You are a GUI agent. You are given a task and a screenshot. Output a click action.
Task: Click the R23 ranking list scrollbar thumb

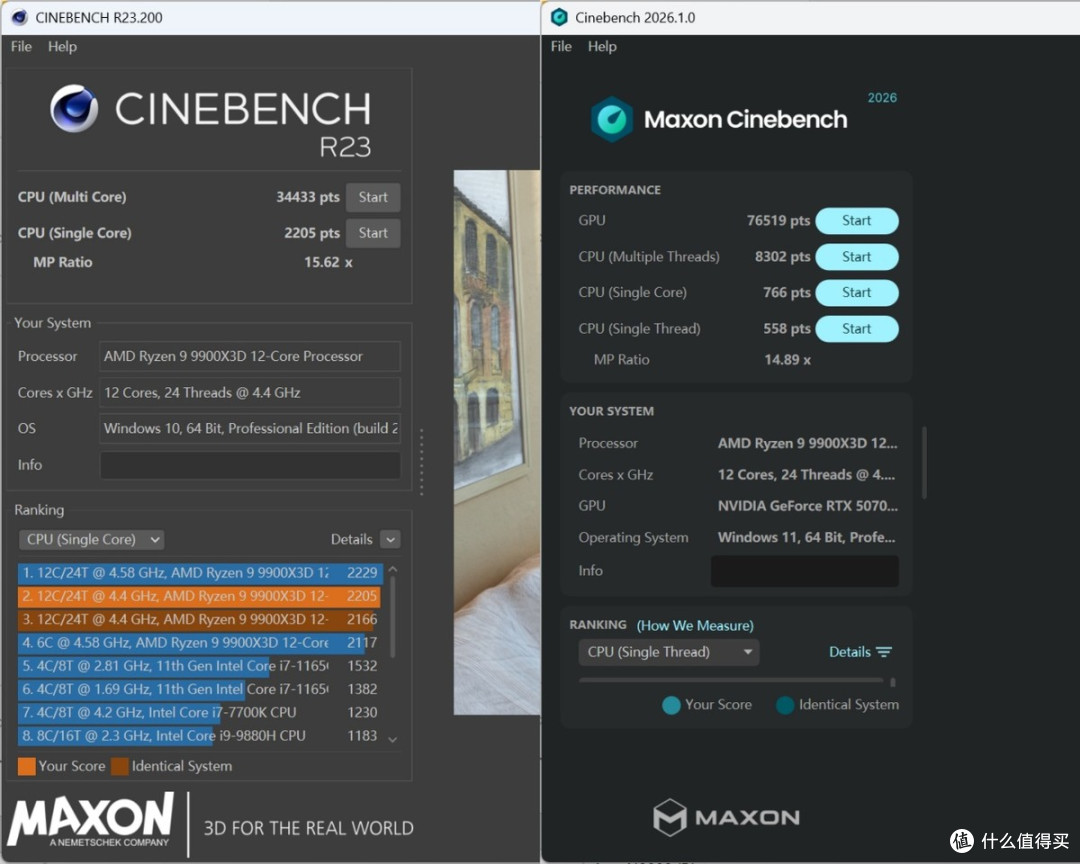coord(393,617)
